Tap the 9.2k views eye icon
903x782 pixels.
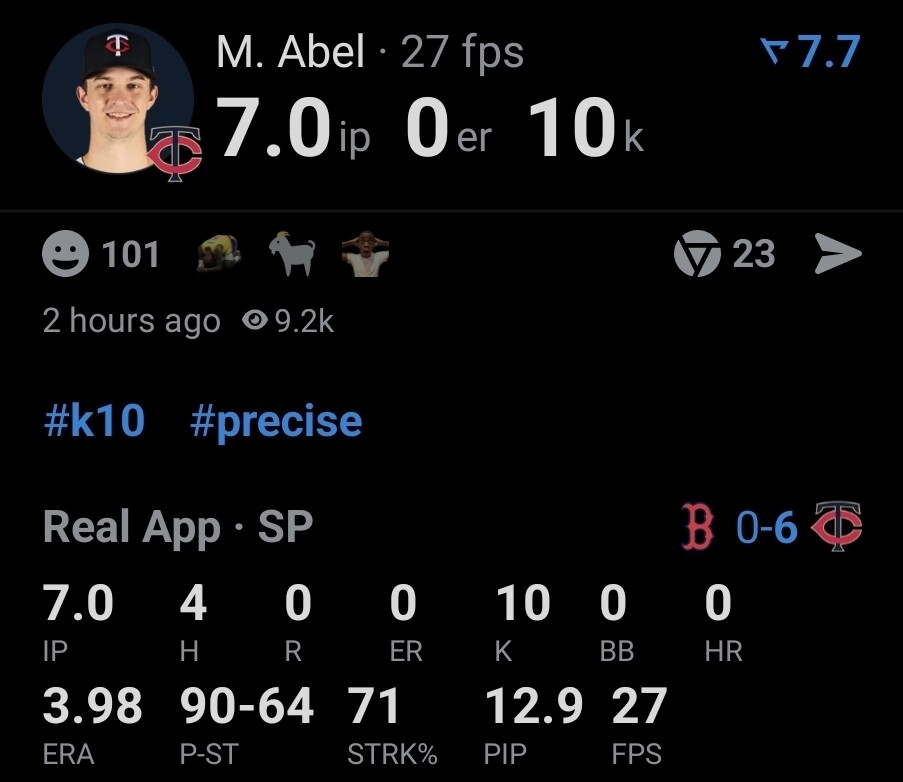tap(255, 320)
